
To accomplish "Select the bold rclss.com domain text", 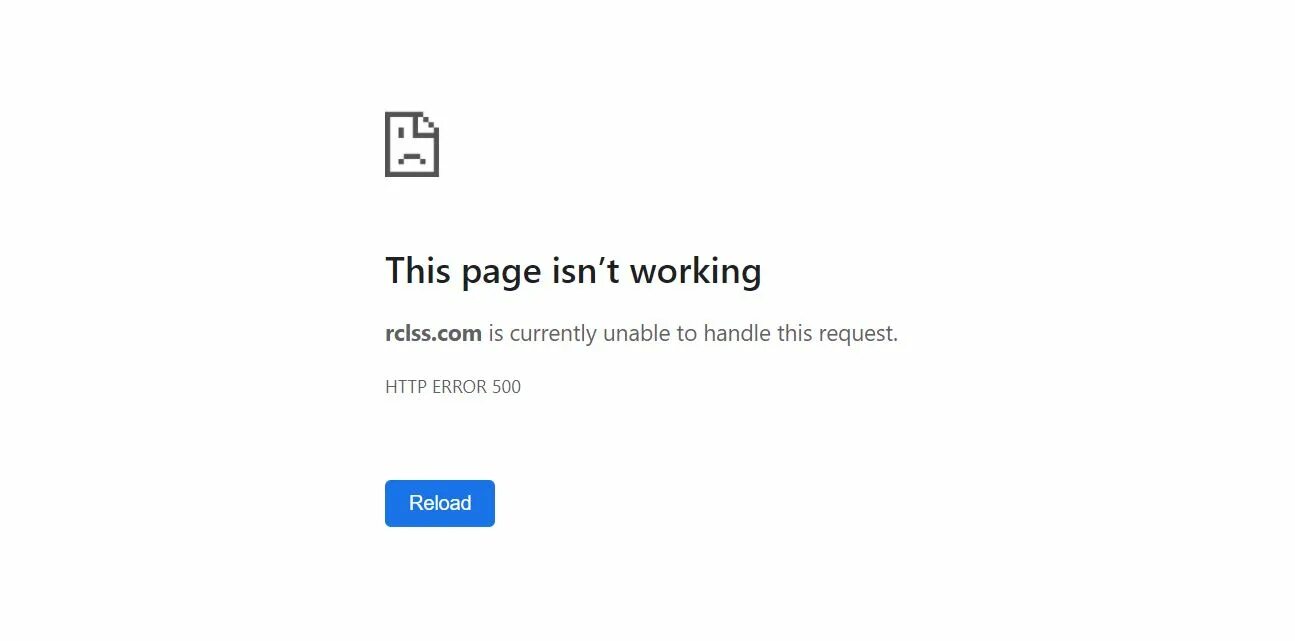I will point(433,333).
